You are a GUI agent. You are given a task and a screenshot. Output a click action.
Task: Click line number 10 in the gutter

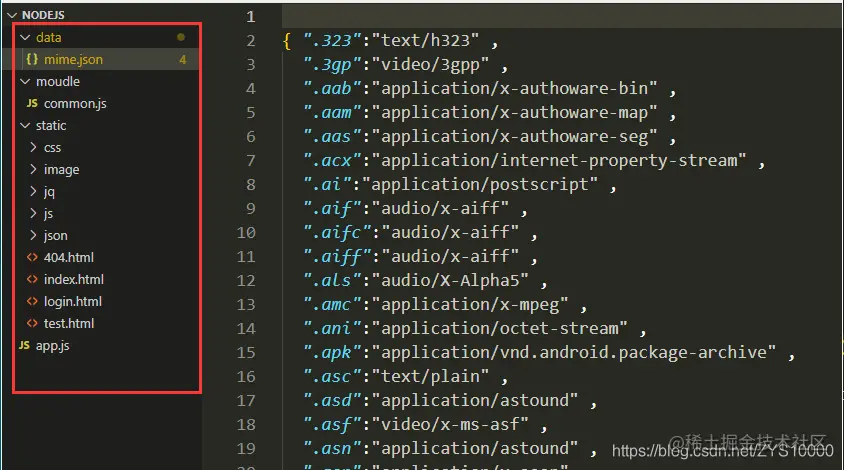pos(246,233)
